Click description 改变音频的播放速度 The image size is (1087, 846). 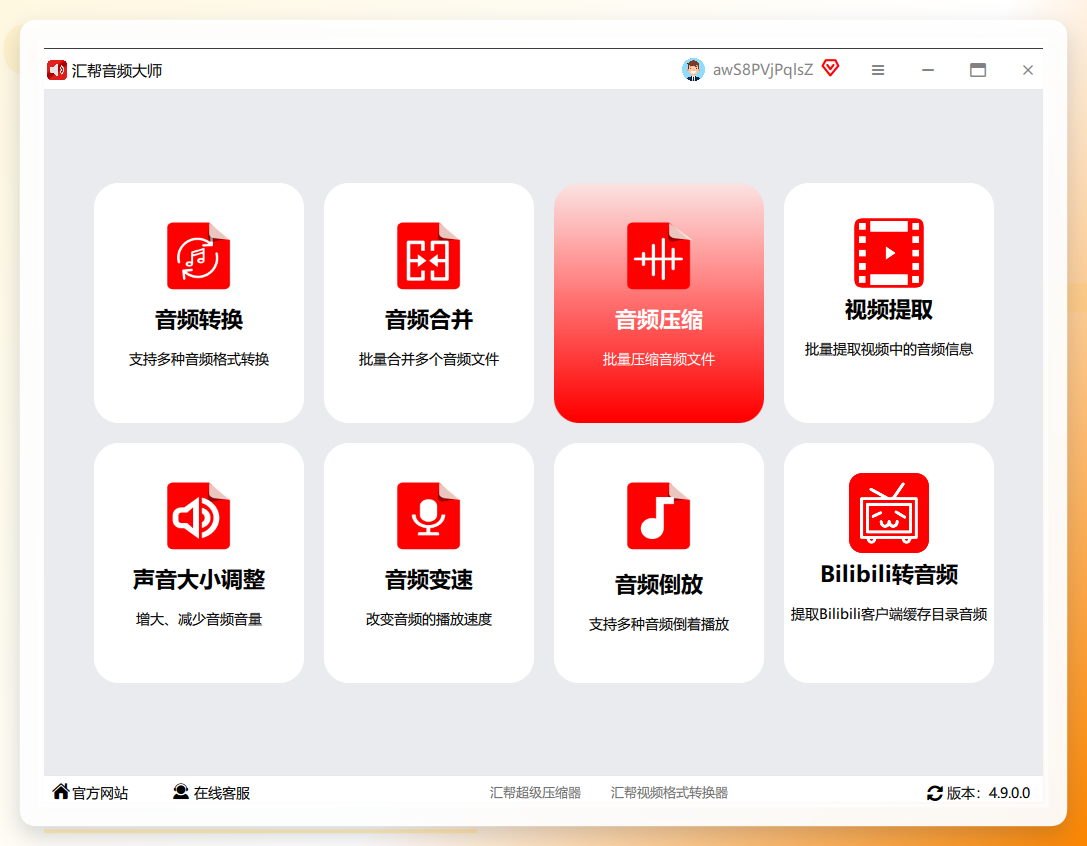(x=429, y=619)
